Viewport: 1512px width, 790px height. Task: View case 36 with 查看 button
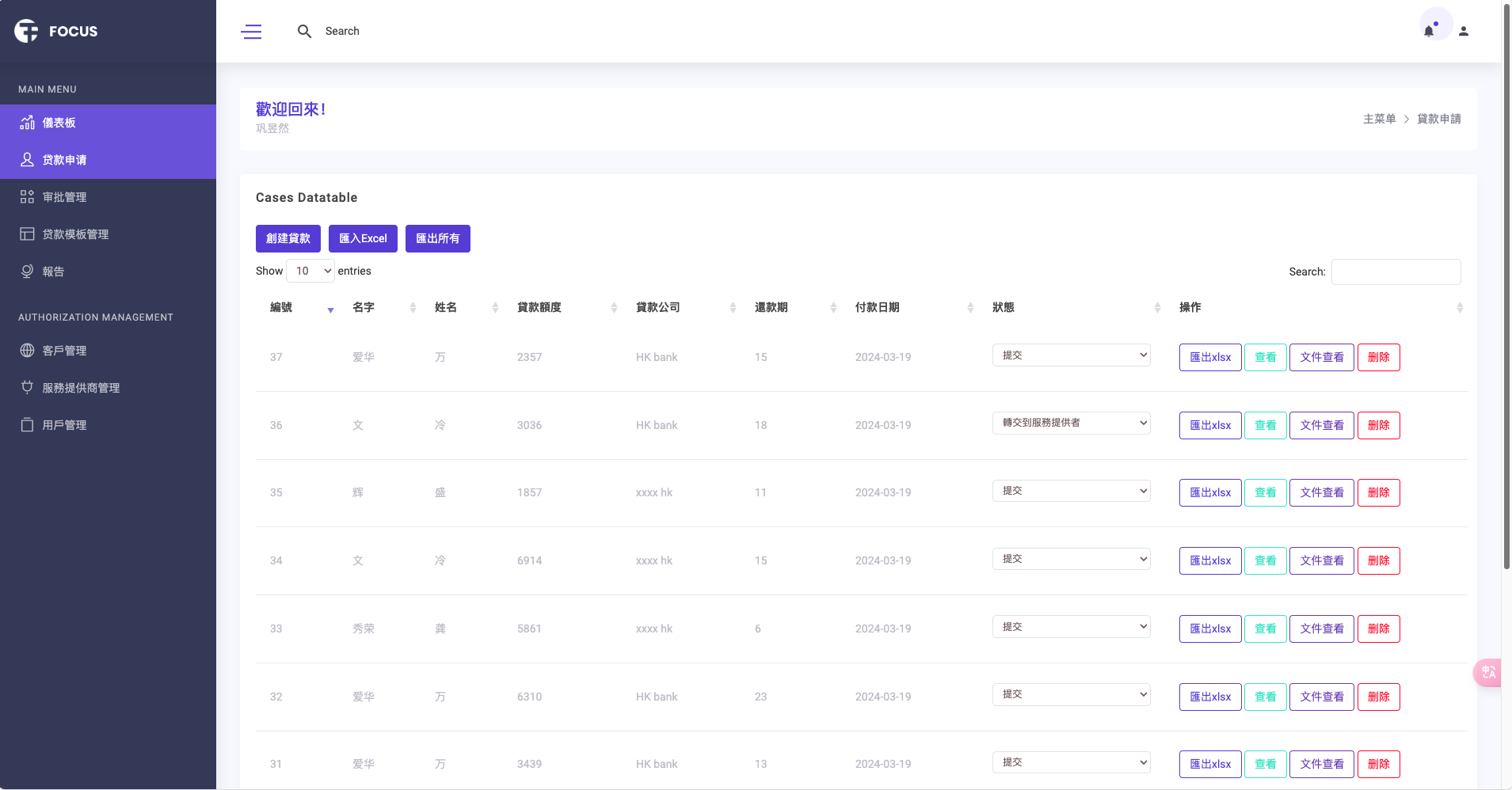[1266, 425]
